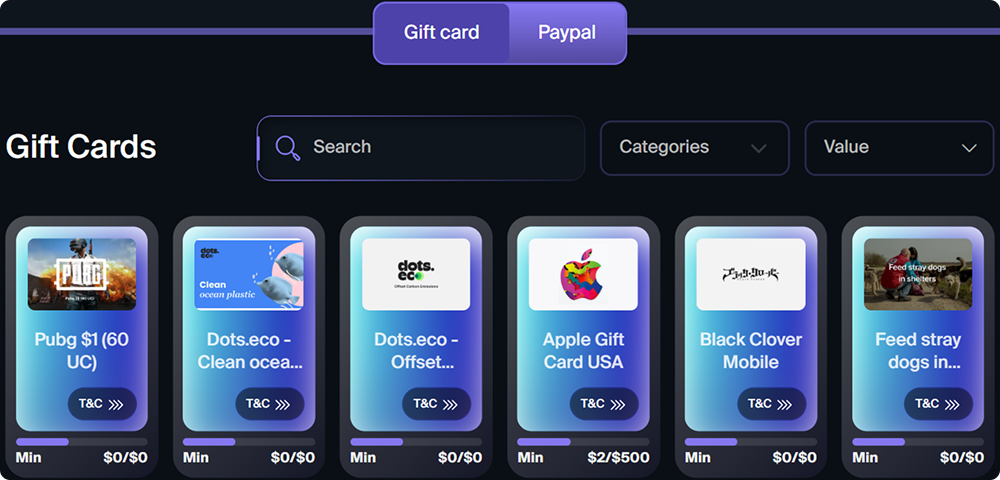This screenshot has width=1000, height=480.
Task: Click the Value dropdown chevron arrow
Action: pos(969,149)
